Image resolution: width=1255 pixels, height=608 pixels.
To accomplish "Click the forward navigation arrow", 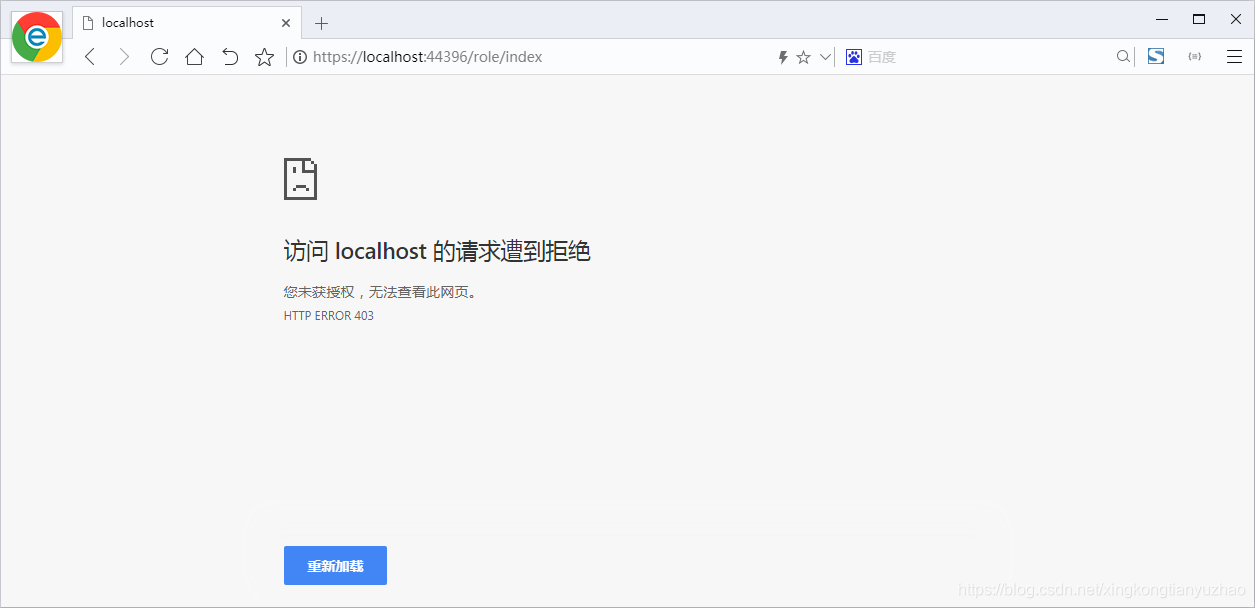I will [124, 57].
